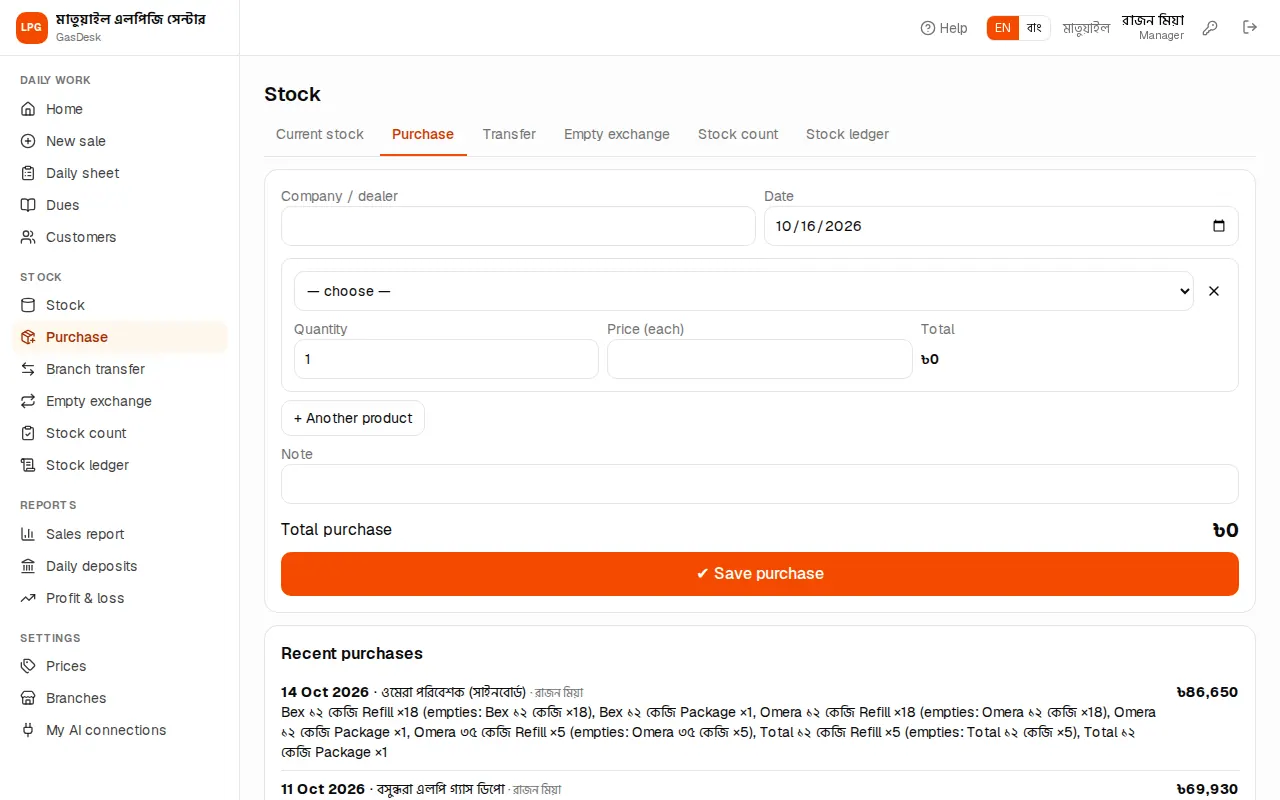This screenshot has width=1280, height=800.
Task: Click the Save purchase button
Action: pos(760,574)
